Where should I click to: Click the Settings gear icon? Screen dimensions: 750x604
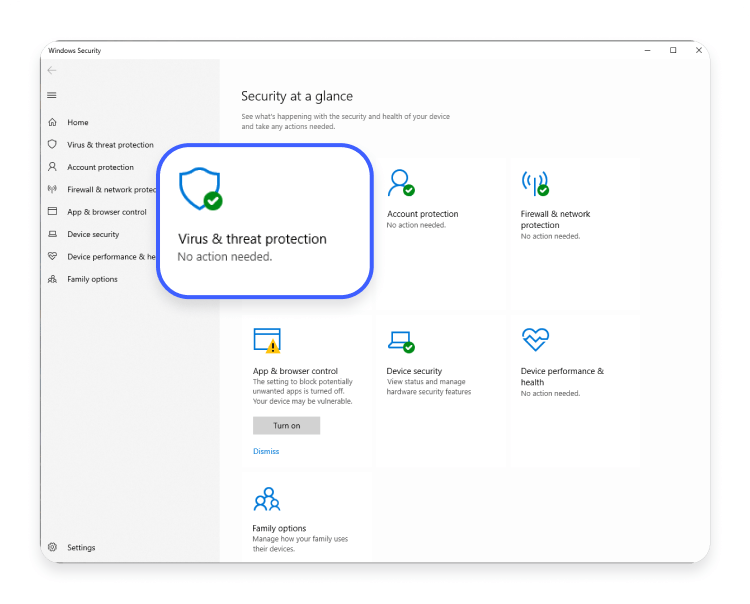pos(53,547)
